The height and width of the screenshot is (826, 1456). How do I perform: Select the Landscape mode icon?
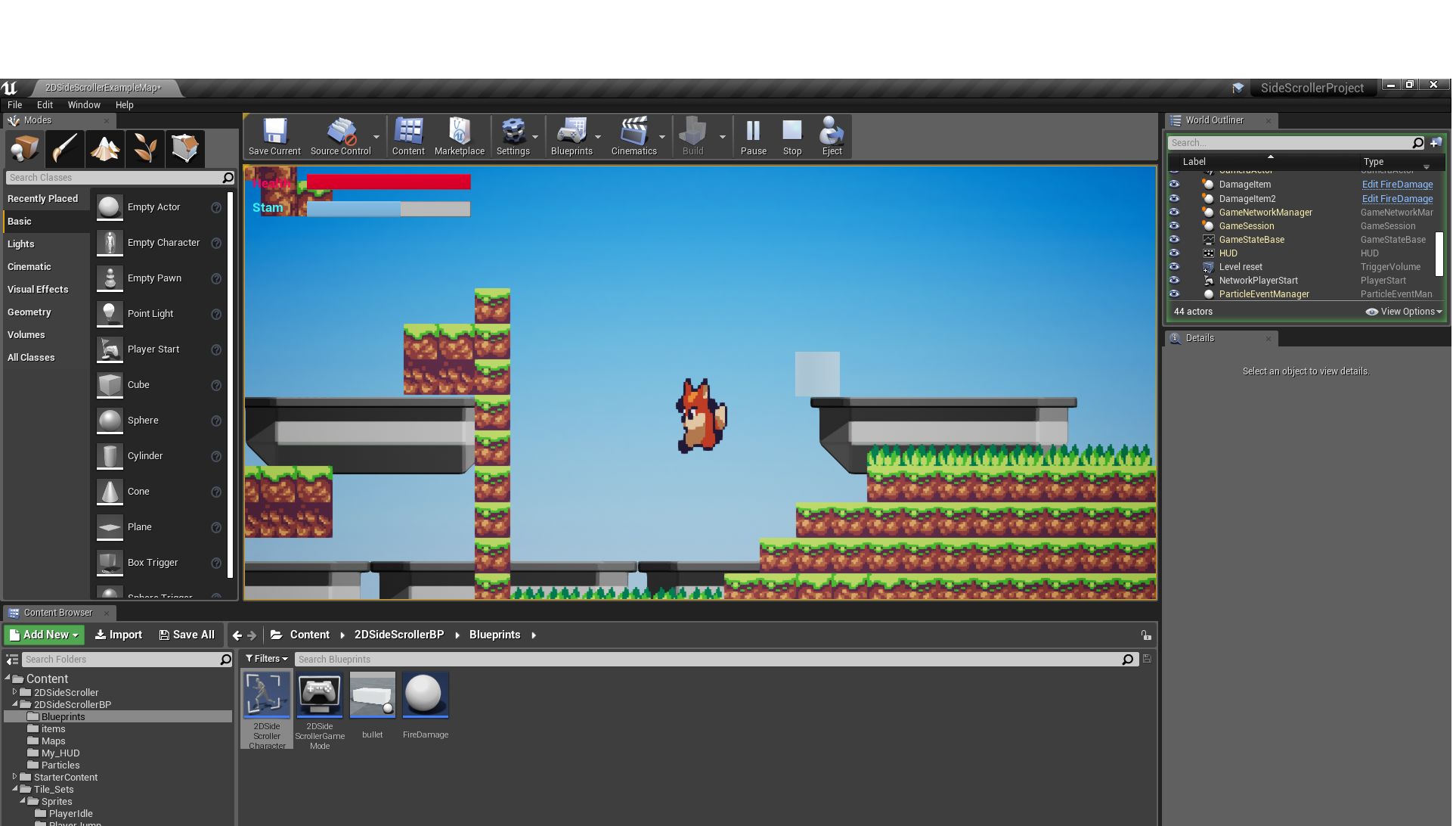[105, 148]
